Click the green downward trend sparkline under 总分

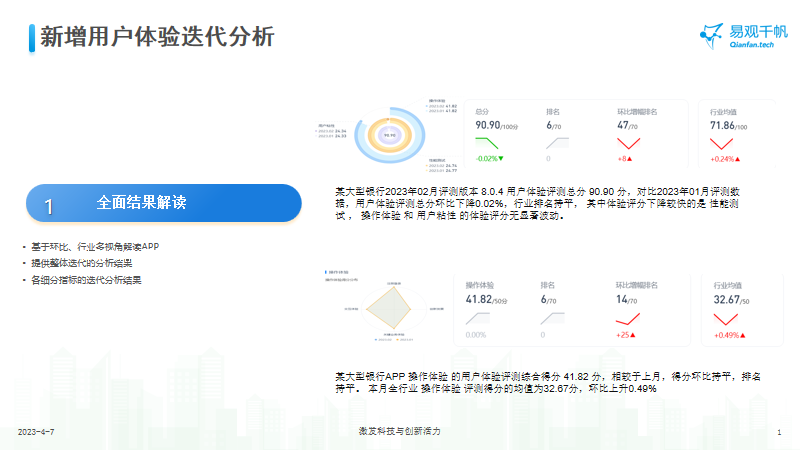click(487, 143)
